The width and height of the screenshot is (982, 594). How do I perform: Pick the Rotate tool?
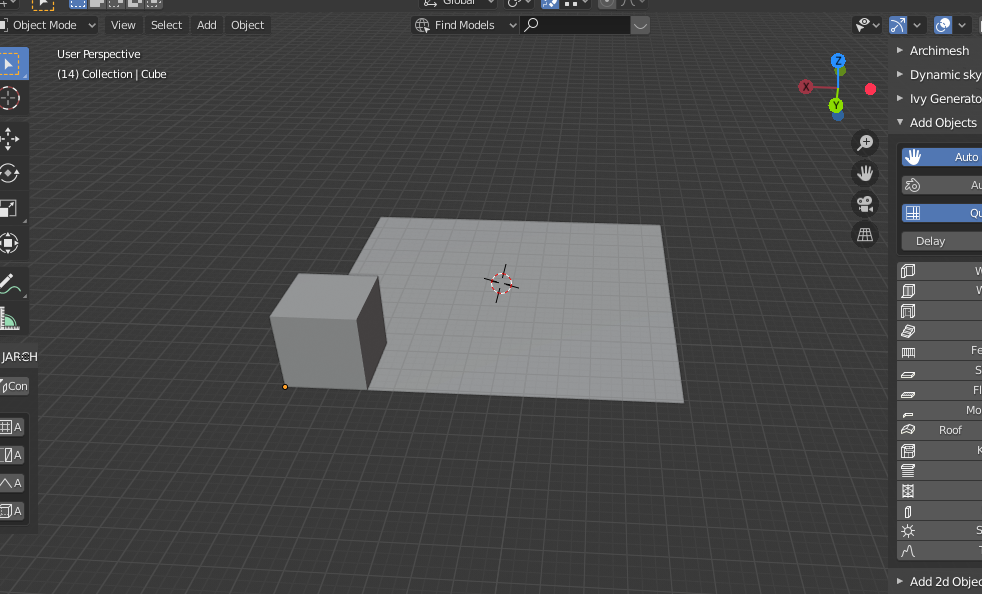tap(11, 174)
